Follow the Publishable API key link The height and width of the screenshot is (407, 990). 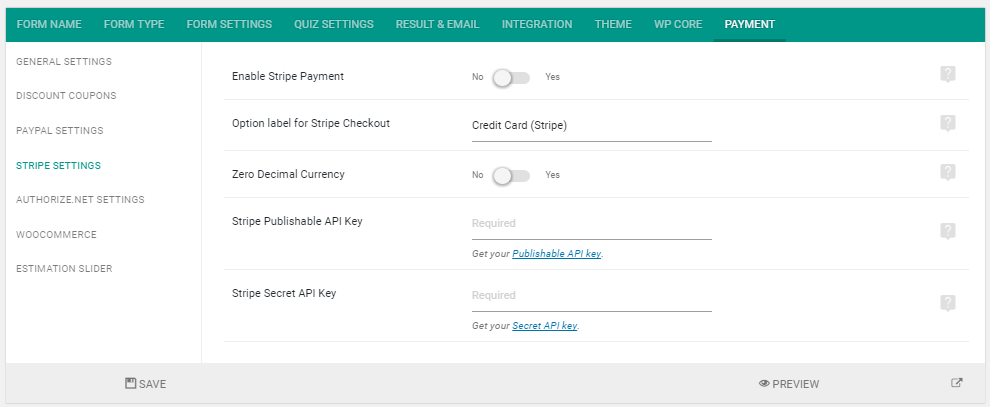(x=556, y=254)
